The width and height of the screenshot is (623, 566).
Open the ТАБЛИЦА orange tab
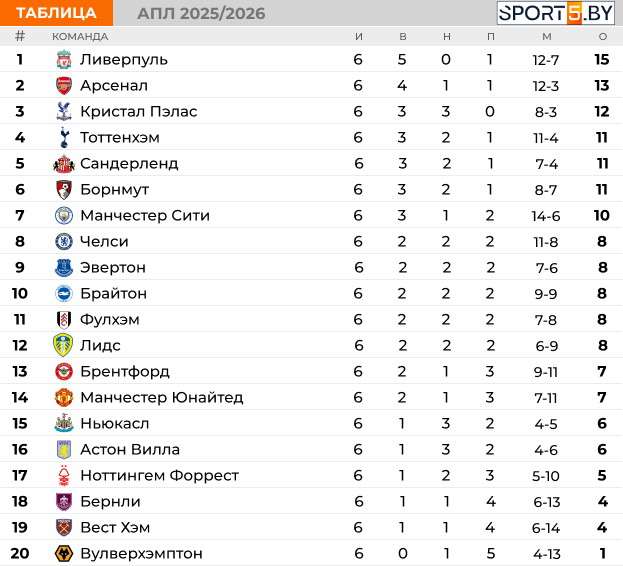56,13
